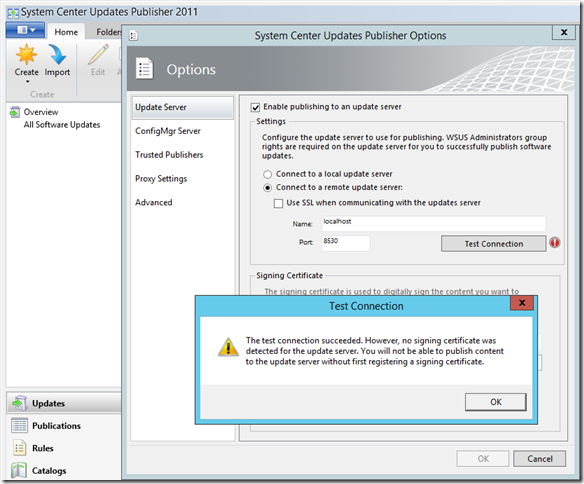Click the Catalogs book icon
This screenshot has width=584, height=484.
tap(19, 470)
